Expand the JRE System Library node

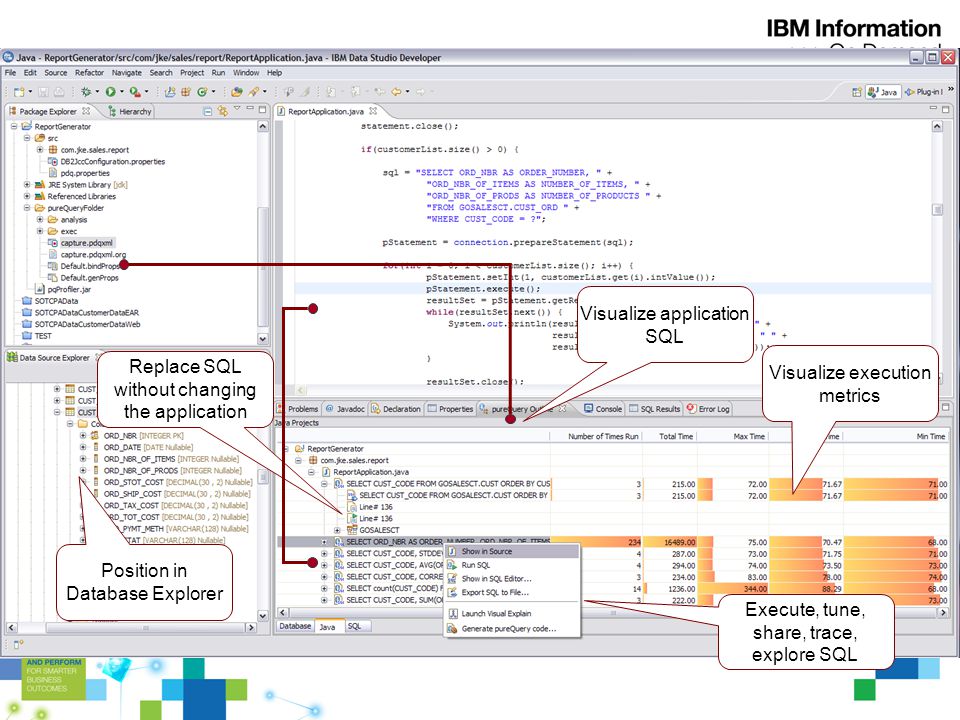[x=27, y=184]
